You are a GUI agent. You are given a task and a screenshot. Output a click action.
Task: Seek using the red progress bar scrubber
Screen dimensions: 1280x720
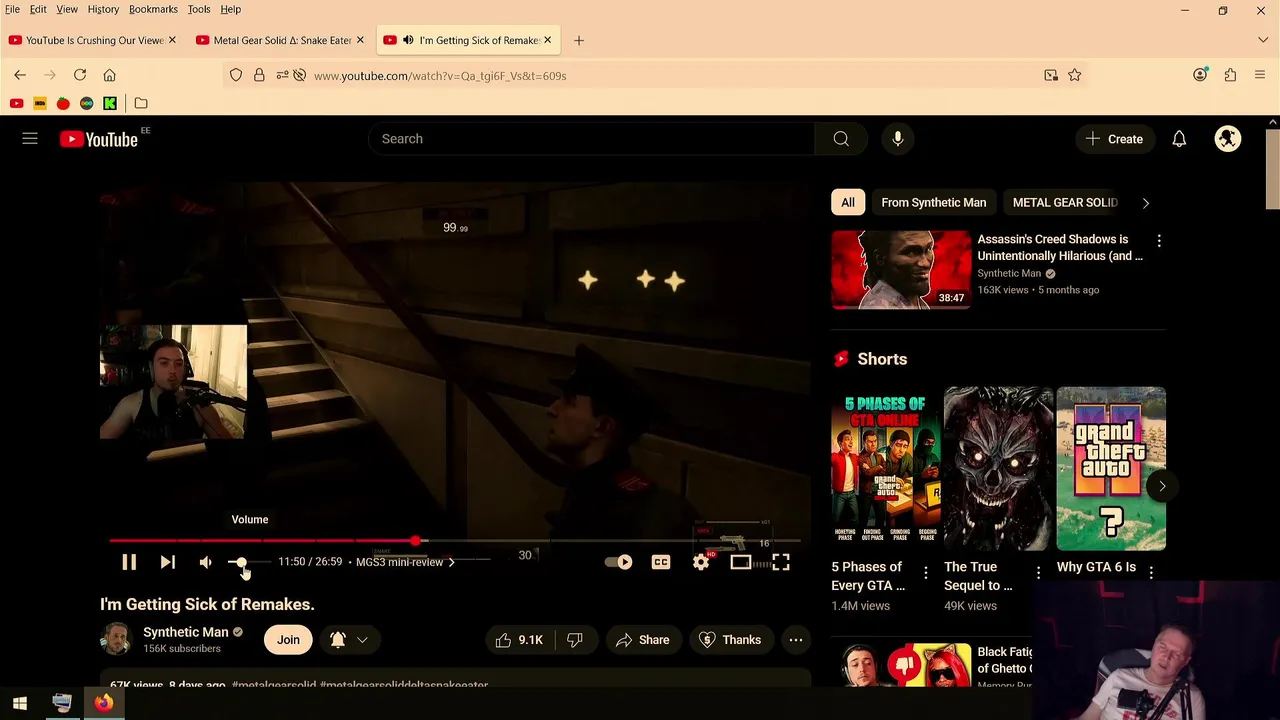(x=415, y=541)
